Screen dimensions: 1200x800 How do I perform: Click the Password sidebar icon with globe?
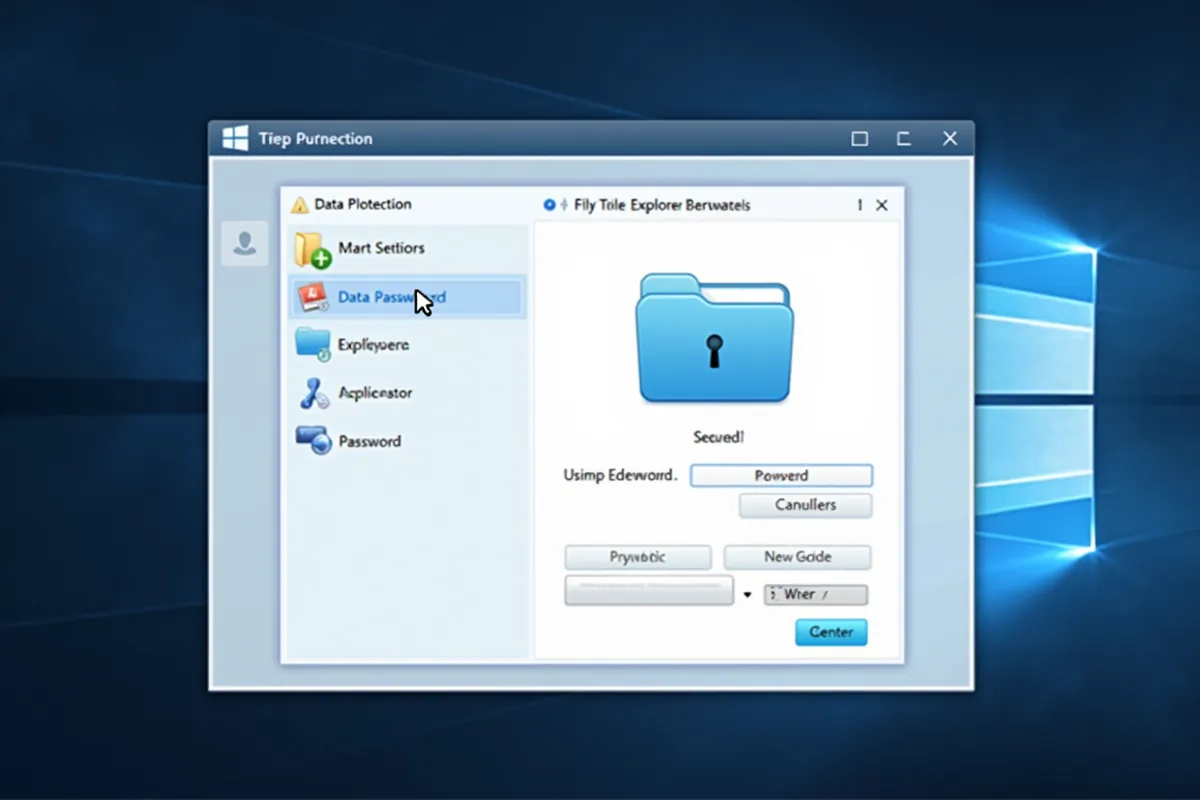coord(312,441)
